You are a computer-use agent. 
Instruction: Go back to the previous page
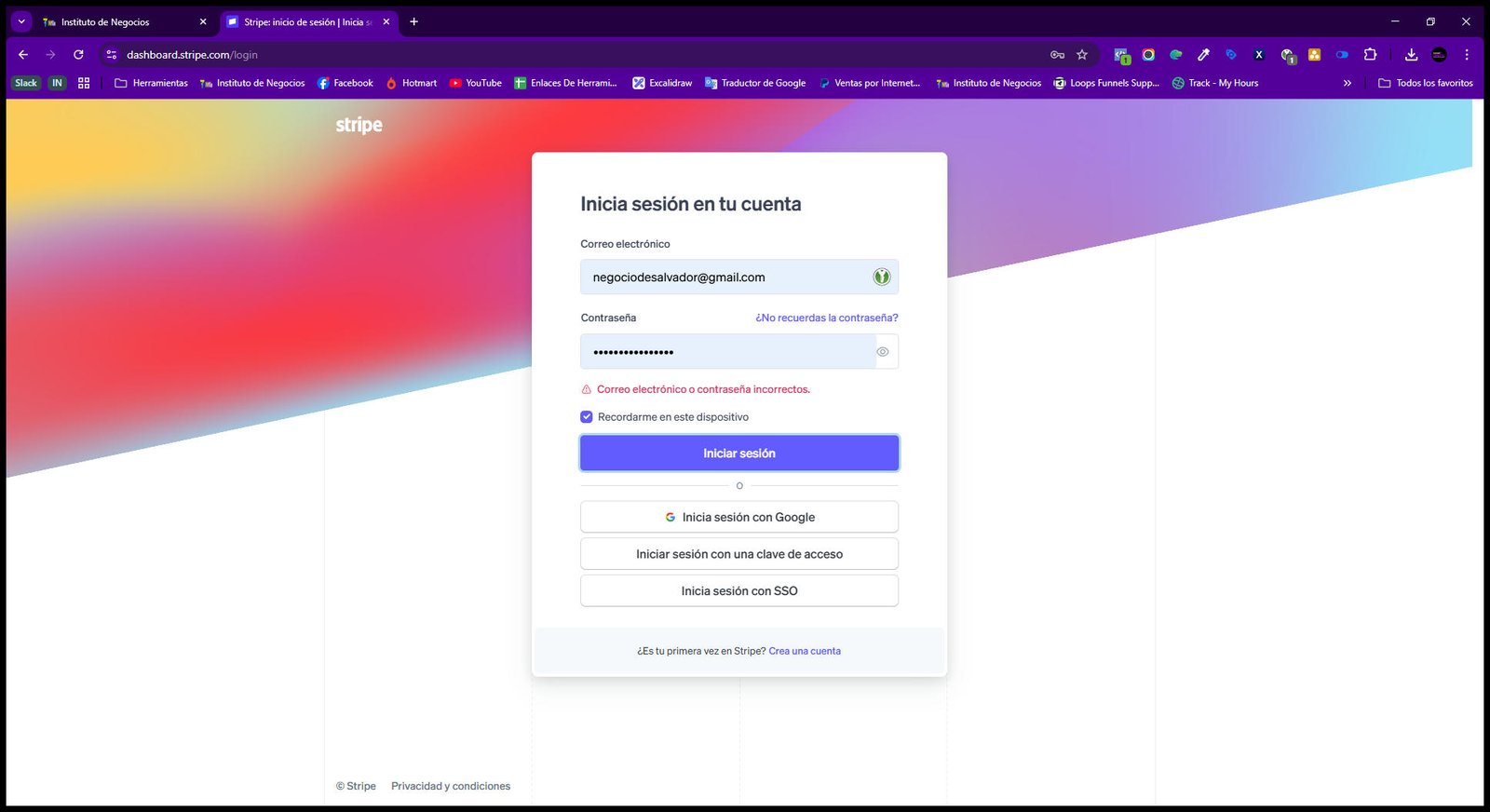coord(23,55)
